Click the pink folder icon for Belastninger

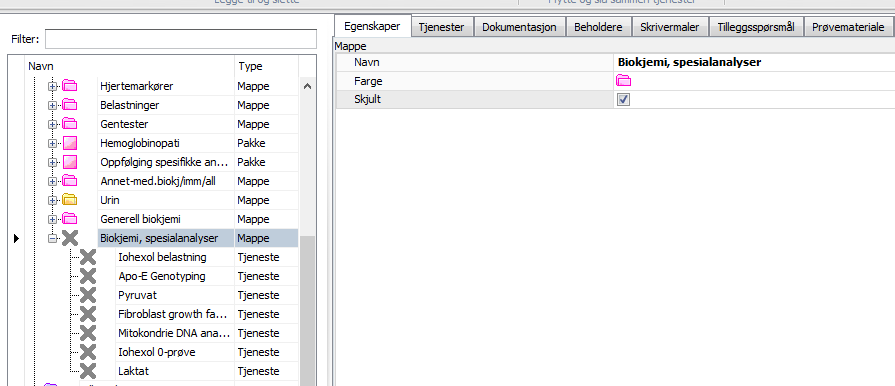coord(70,105)
